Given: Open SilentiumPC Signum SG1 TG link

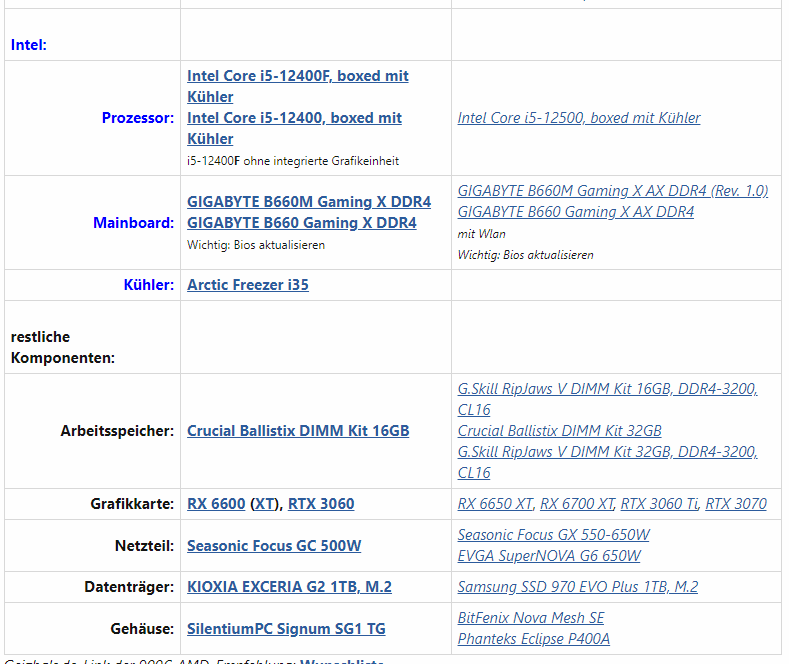Looking at the screenshot, I should 286,629.
